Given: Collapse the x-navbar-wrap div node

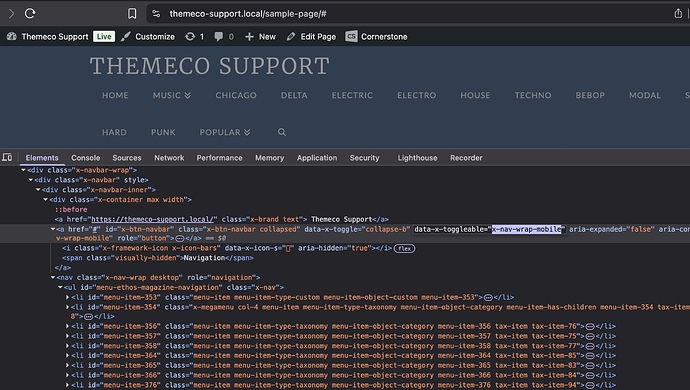Looking at the screenshot, I should [x=23, y=170].
